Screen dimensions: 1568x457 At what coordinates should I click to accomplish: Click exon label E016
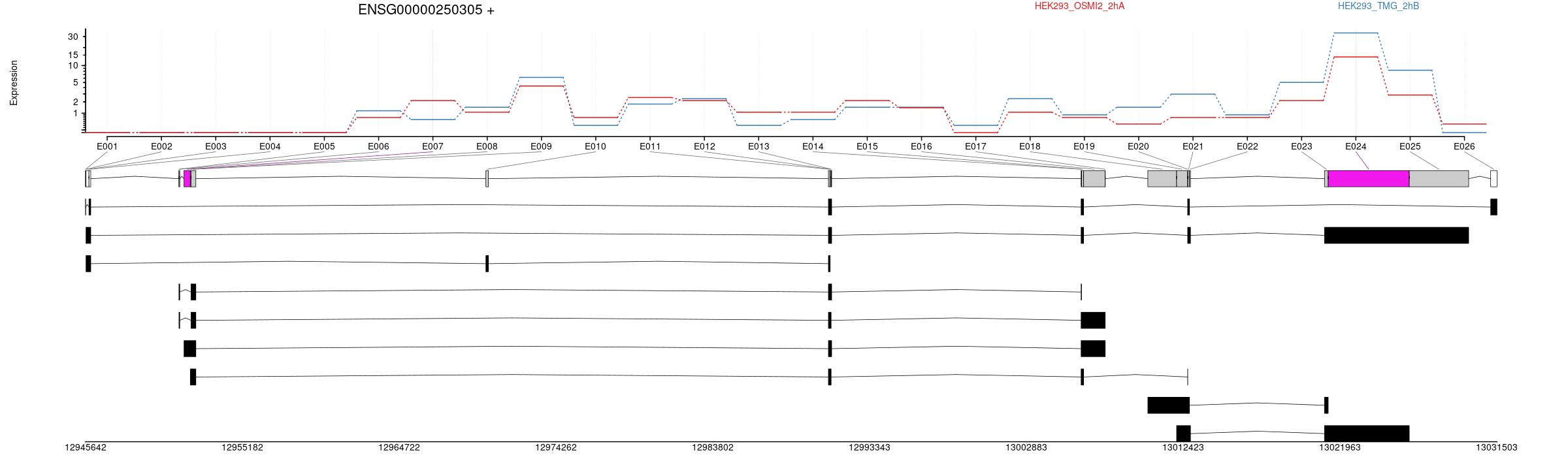[921, 146]
